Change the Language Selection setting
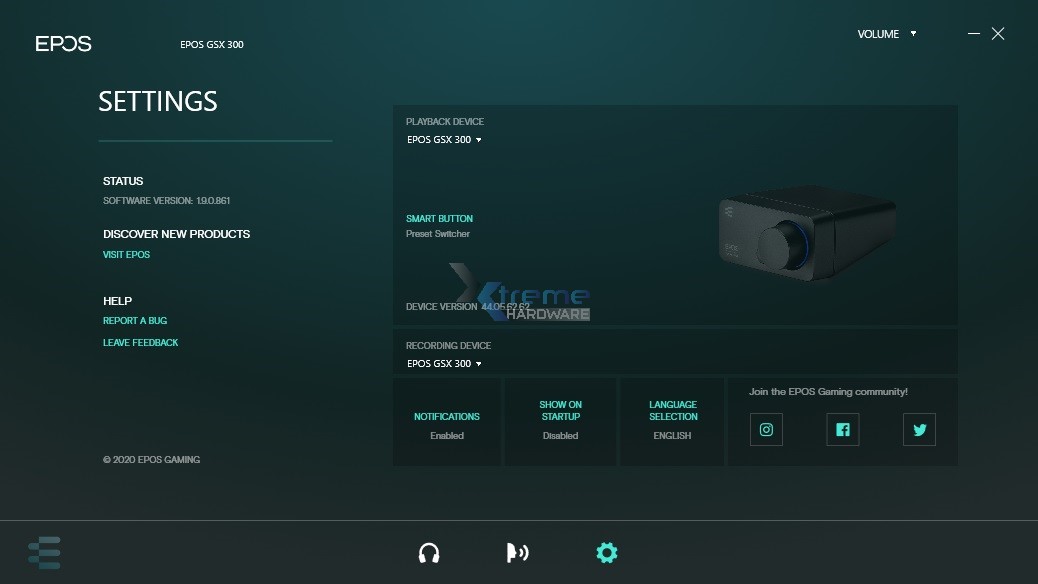 [x=673, y=420]
